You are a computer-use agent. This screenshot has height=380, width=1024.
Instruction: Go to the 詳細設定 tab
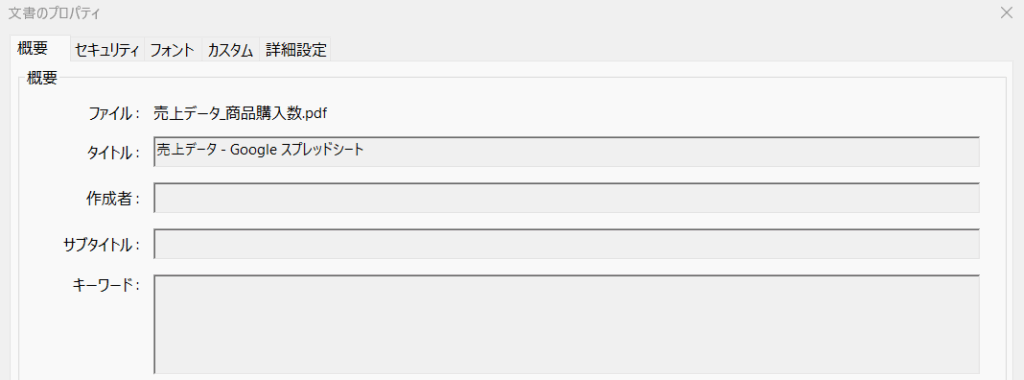pyautogui.click(x=296, y=50)
